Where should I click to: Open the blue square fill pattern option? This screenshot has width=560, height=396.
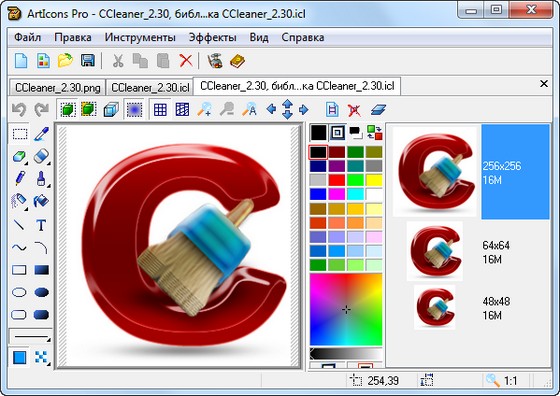click(19, 357)
